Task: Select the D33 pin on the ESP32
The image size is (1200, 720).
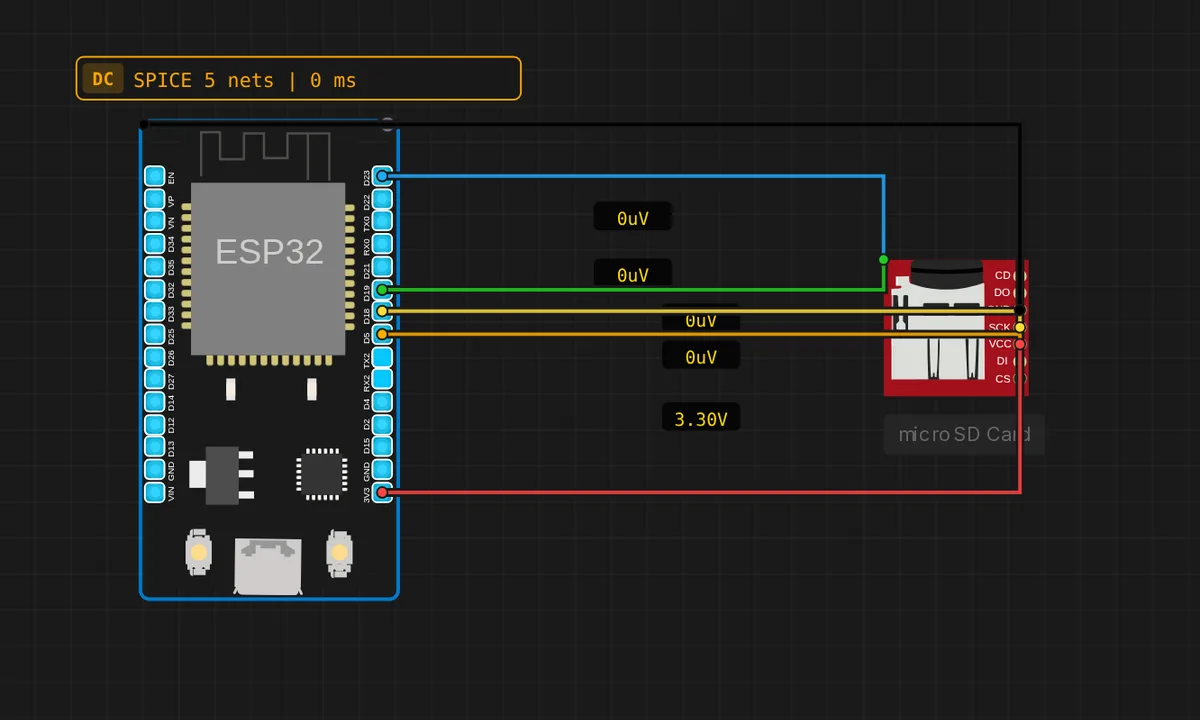Action: pos(154,312)
